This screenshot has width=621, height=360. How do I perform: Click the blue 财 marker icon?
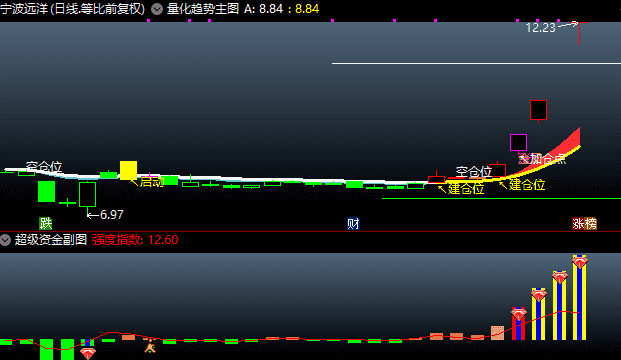click(x=353, y=224)
